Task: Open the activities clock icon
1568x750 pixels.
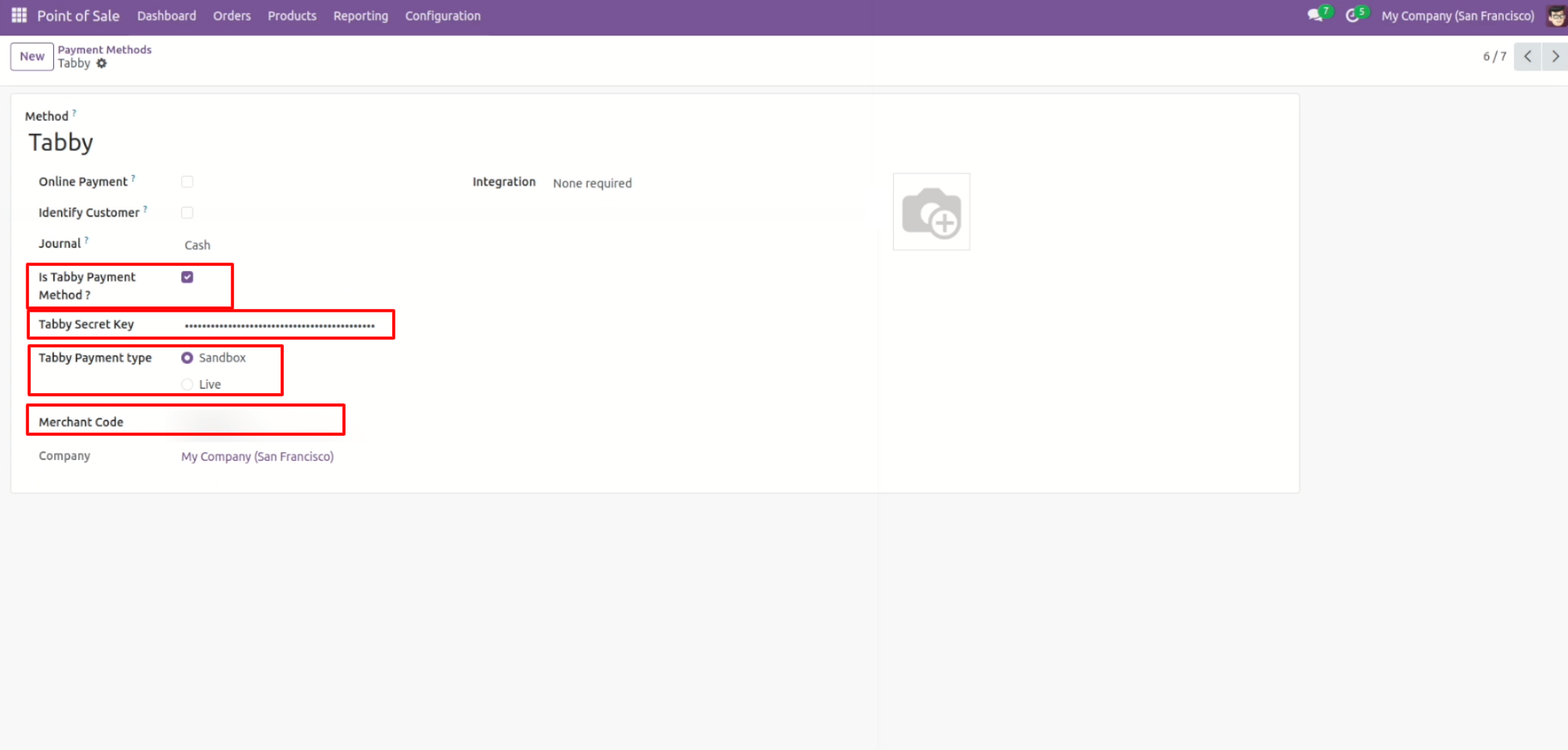Action: point(1353,15)
